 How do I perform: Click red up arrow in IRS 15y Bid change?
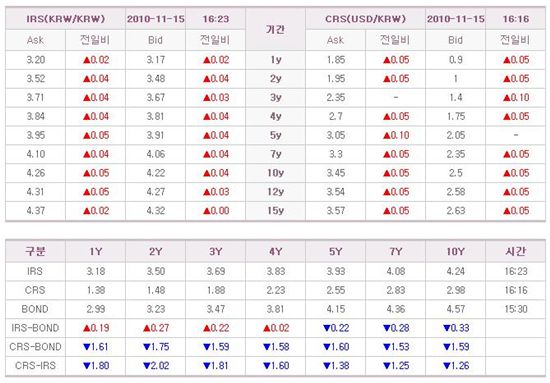[207, 211]
